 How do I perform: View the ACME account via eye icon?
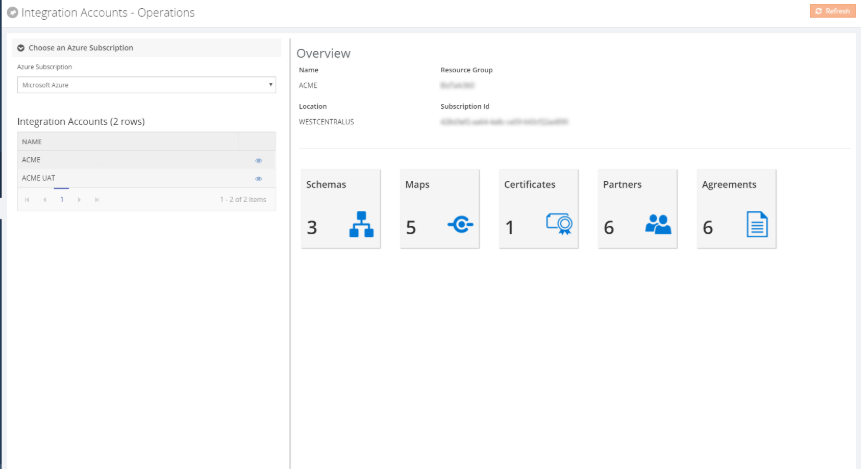coord(258,161)
